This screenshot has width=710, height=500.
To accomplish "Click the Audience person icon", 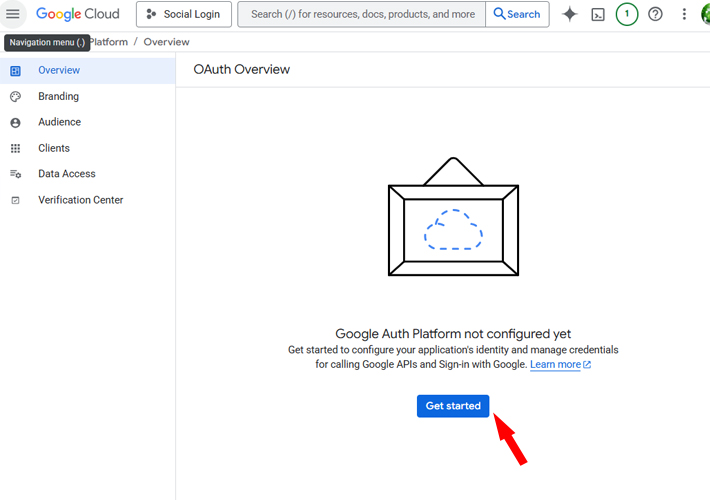I will click(15, 123).
